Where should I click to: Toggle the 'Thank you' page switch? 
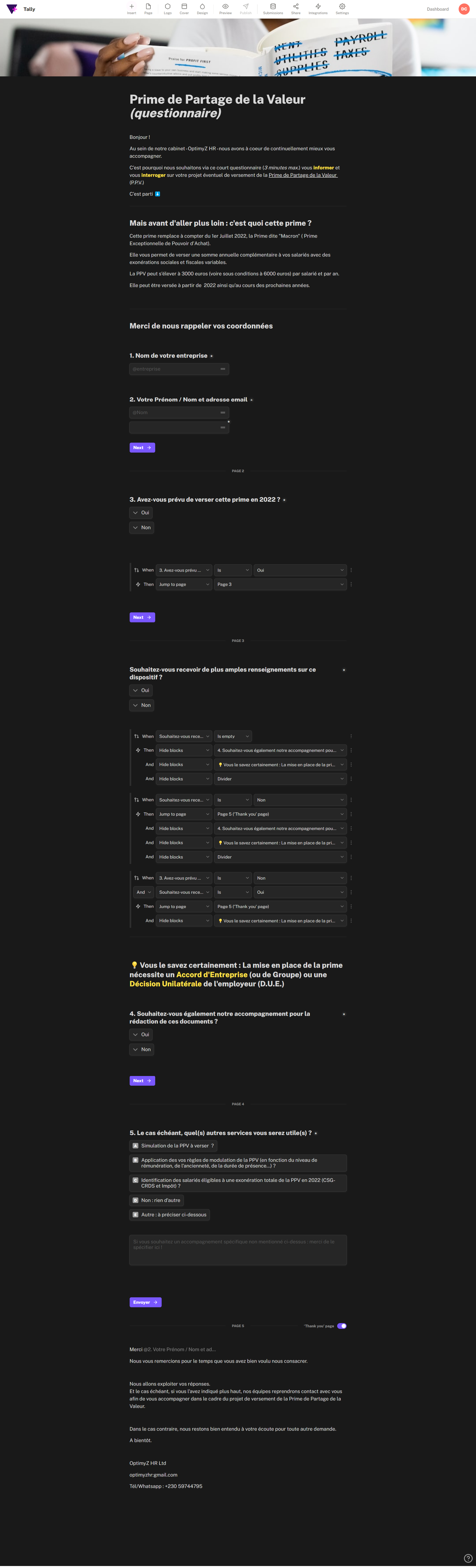pyautogui.click(x=341, y=1325)
